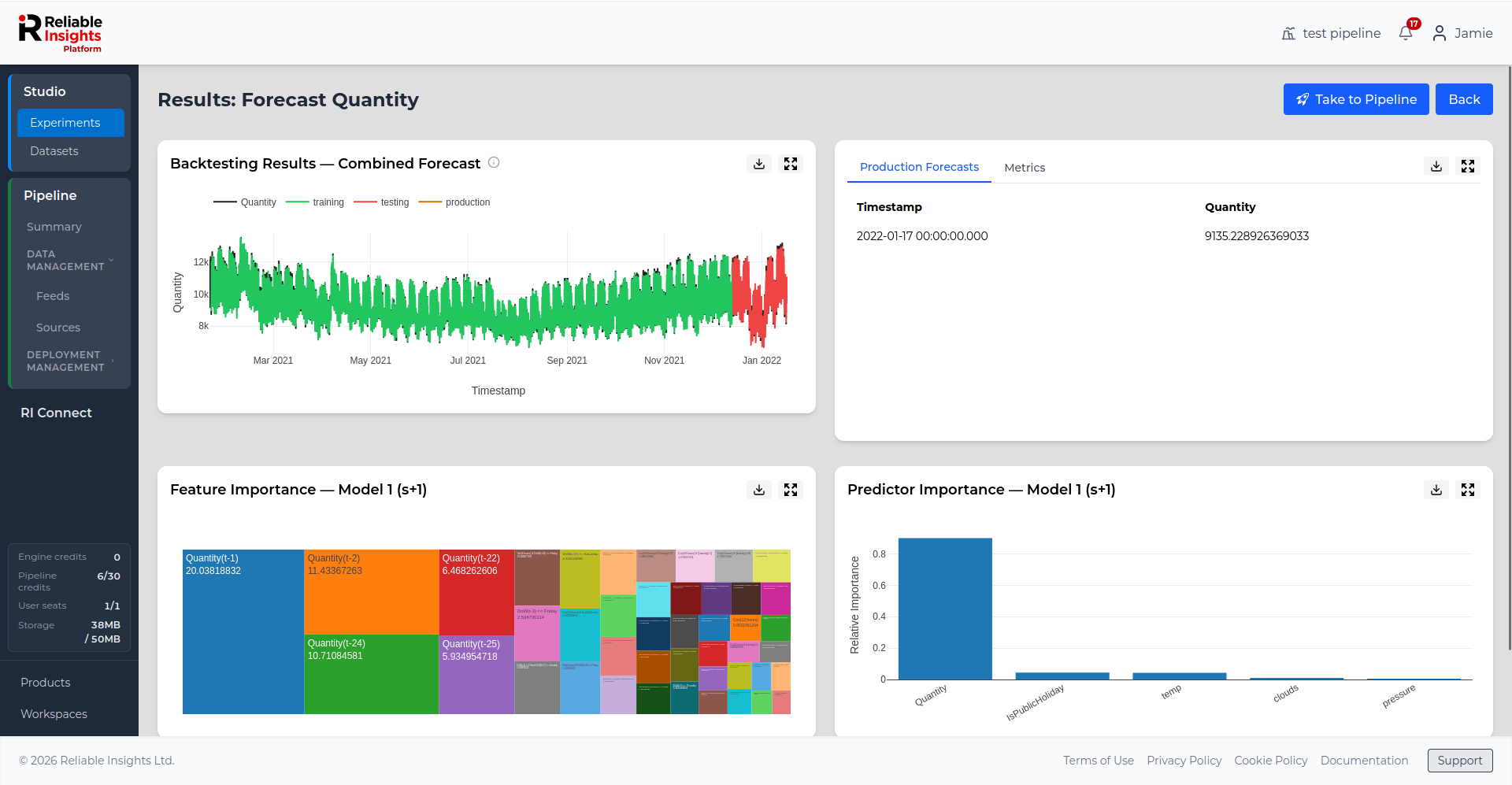Click the Combined Forecast info icon

click(494, 162)
